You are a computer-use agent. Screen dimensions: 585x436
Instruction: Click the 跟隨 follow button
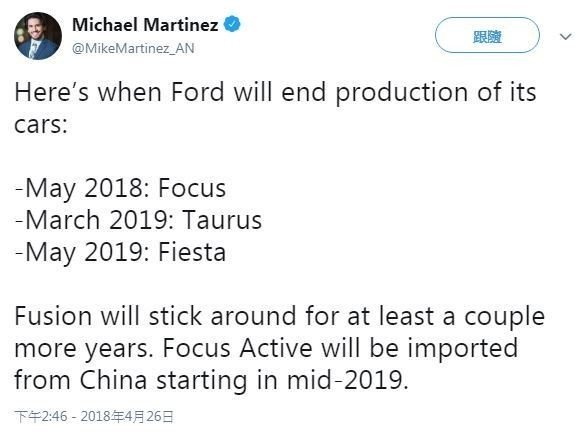(x=487, y=35)
